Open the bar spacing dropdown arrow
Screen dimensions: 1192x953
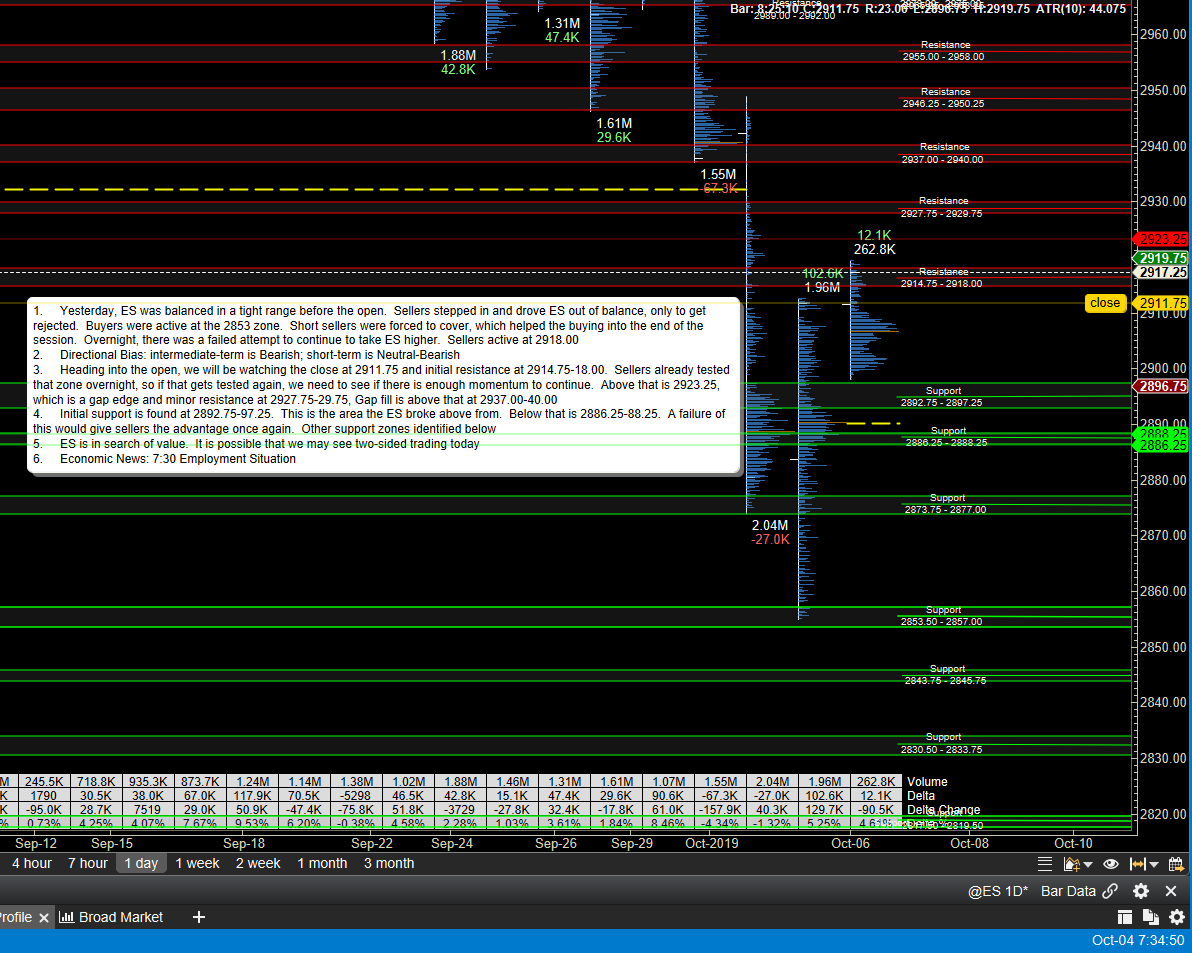1154,864
